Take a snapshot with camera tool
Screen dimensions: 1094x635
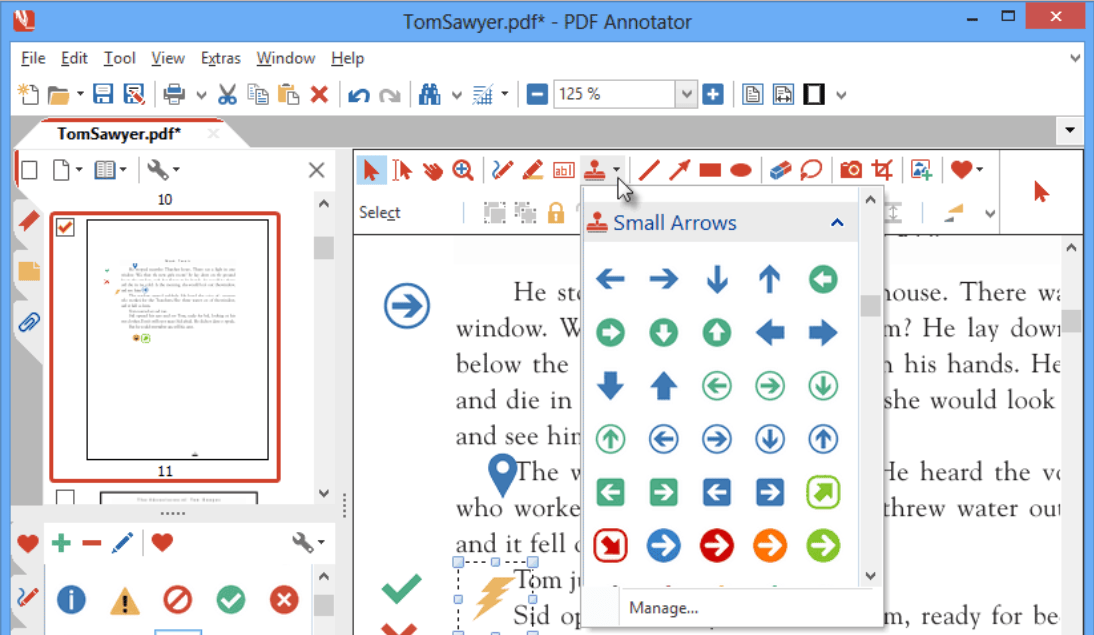point(851,170)
